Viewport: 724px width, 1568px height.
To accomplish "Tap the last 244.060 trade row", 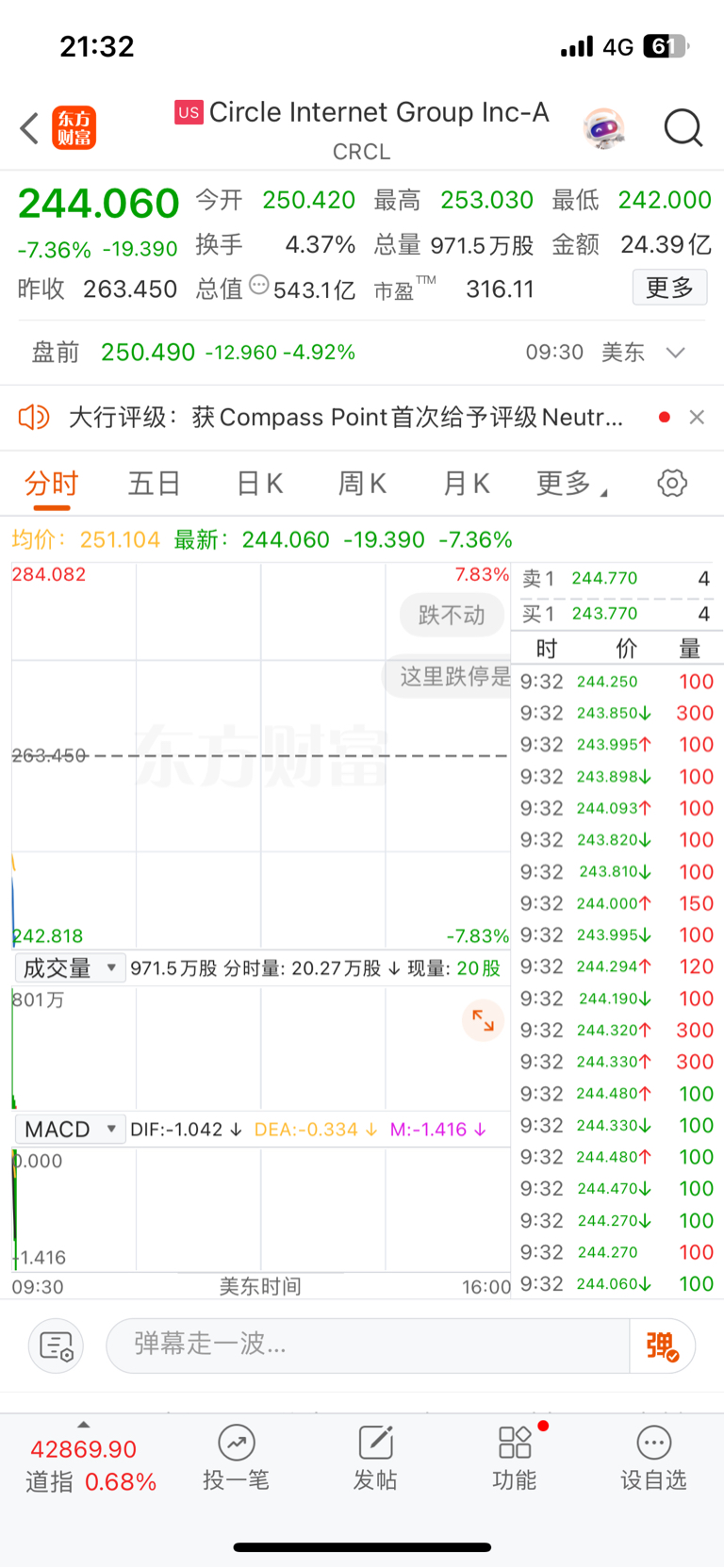I will [617, 1284].
